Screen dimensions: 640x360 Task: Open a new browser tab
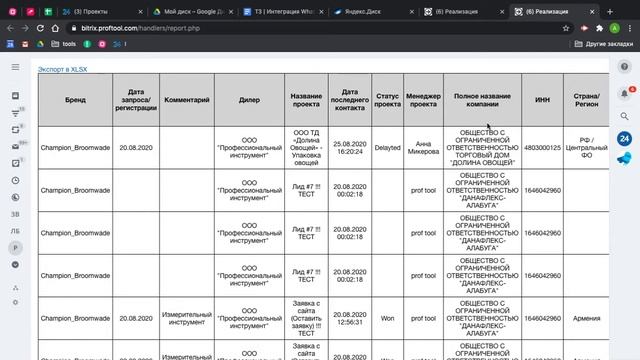coord(610,12)
